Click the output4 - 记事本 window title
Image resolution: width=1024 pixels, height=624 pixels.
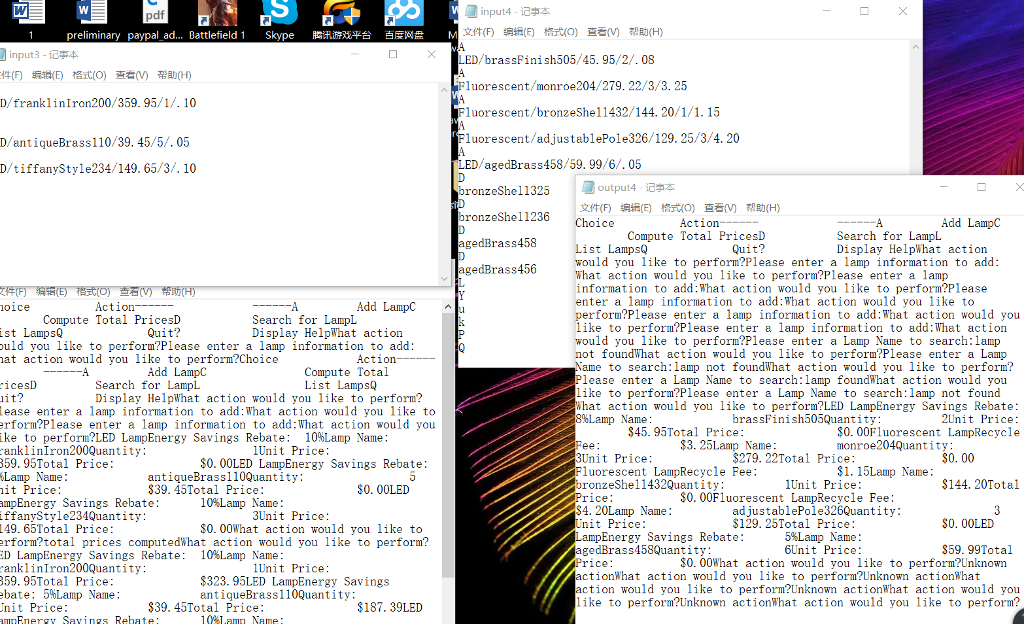coord(636,187)
